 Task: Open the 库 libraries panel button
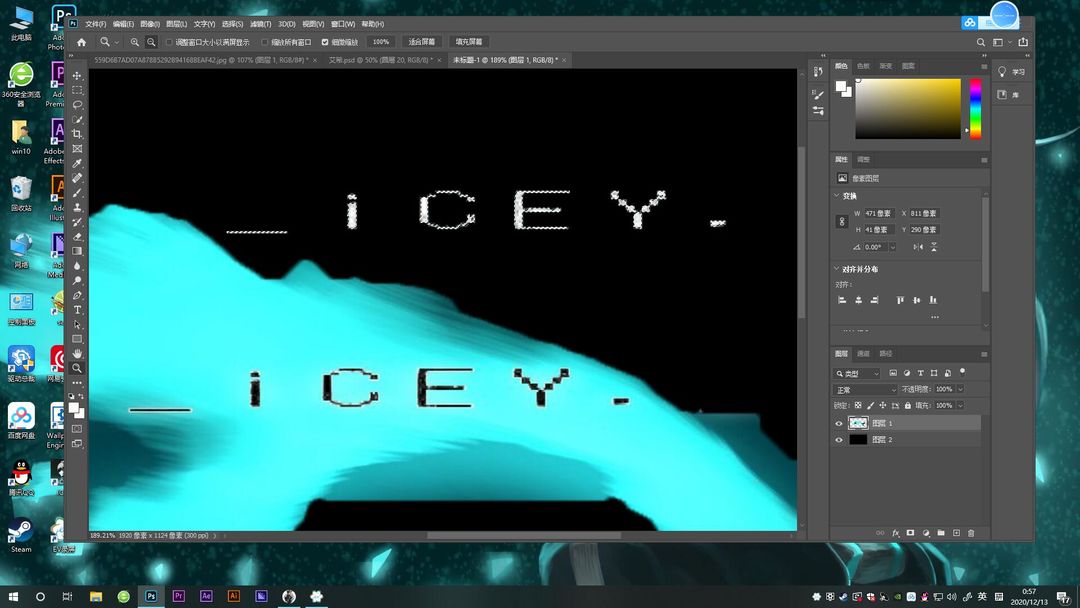click(x=1008, y=95)
